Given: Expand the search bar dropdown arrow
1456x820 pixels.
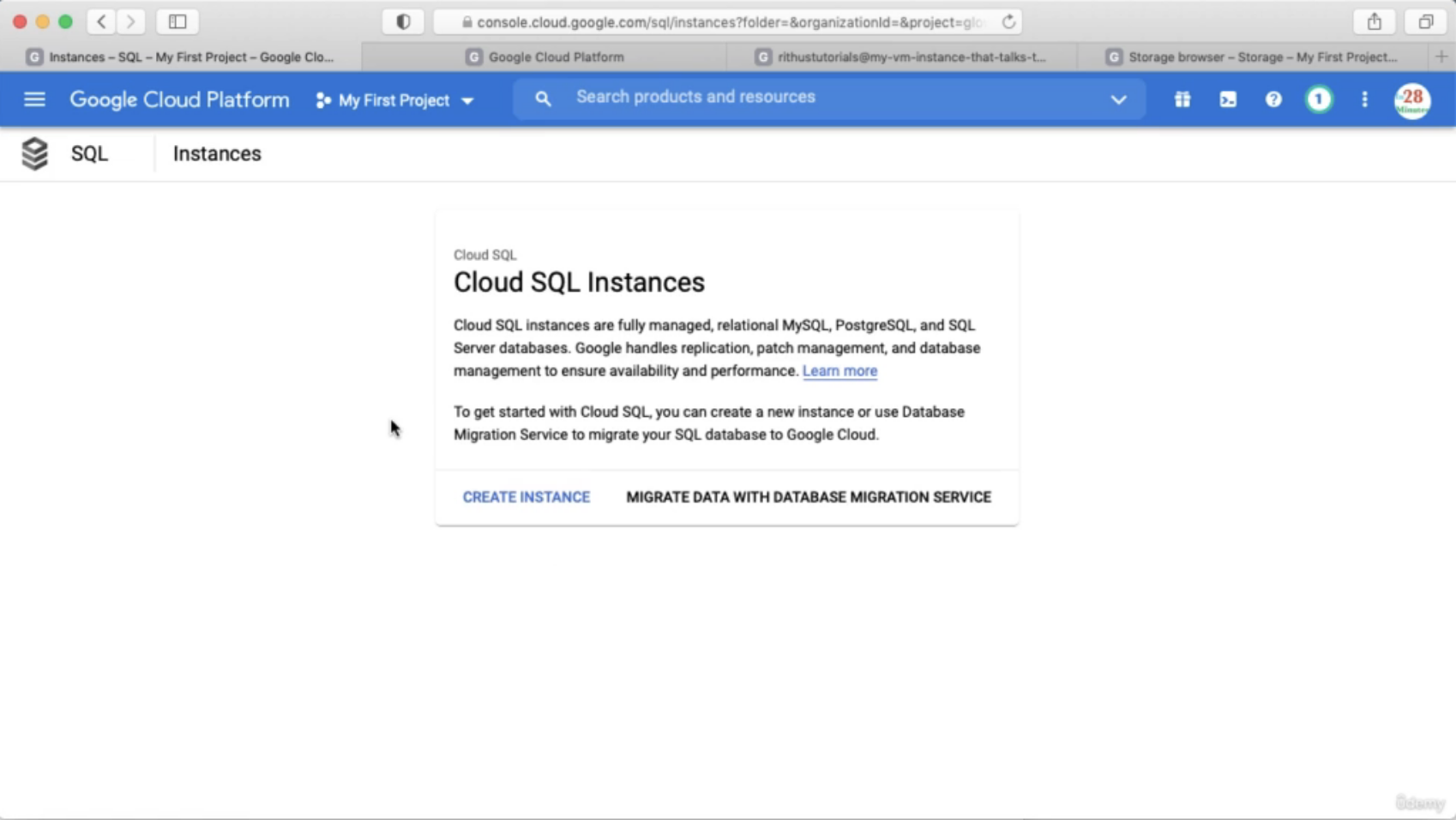Looking at the screenshot, I should [1118, 99].
